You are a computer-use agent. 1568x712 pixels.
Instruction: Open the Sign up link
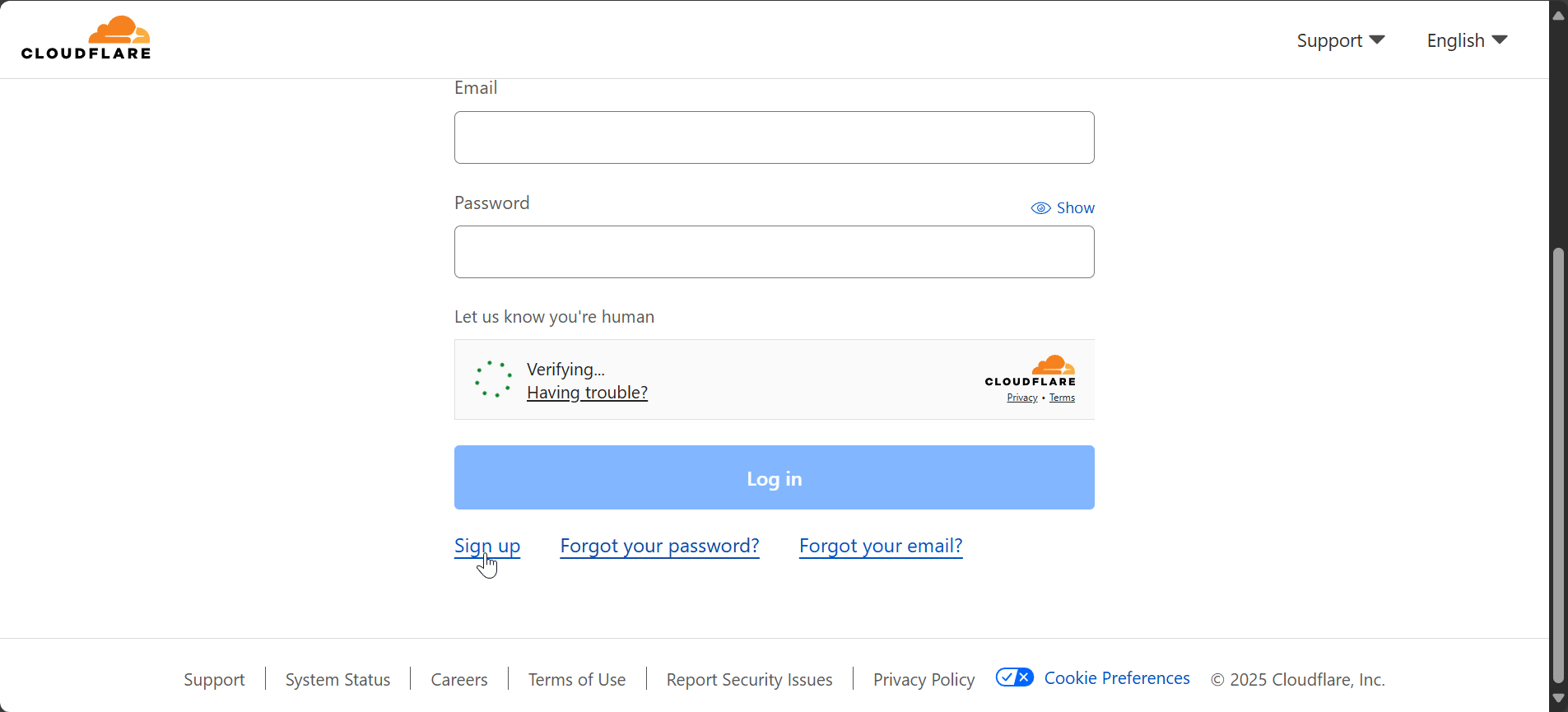tap(487, 546)
